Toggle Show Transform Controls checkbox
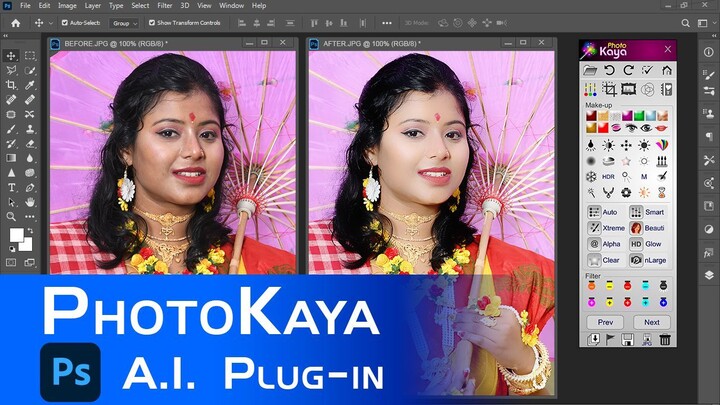 tap(152, 22)
